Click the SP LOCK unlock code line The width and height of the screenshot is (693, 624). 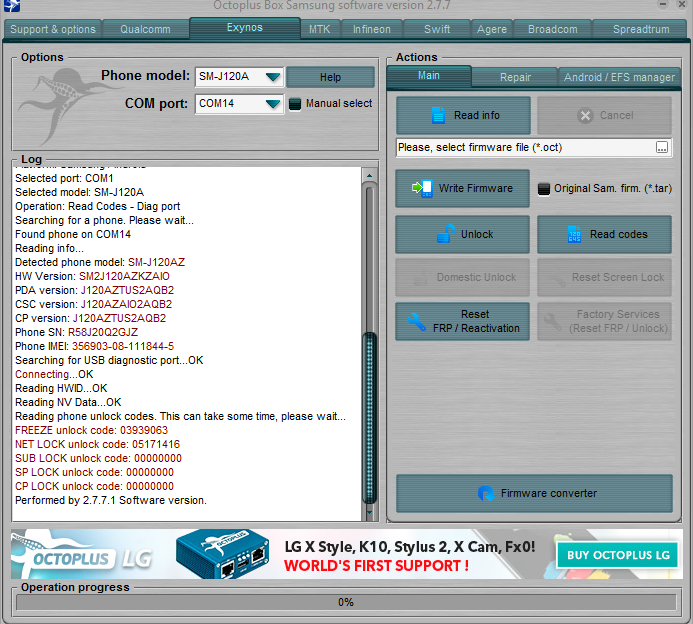[x=95, y=472]
